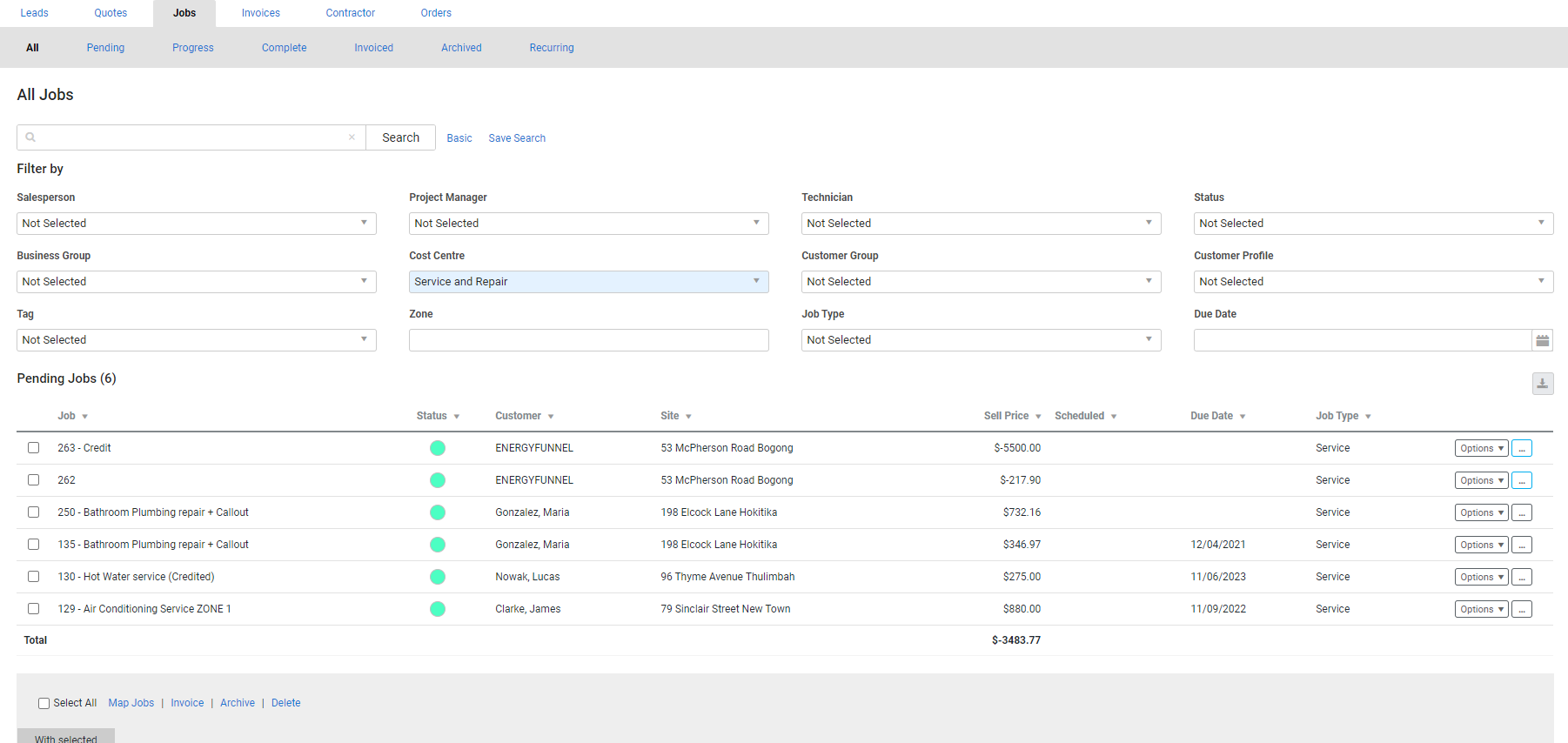Switch to the Invoices tab
The width and height of the screenshot is (1568, 743).
261,13
